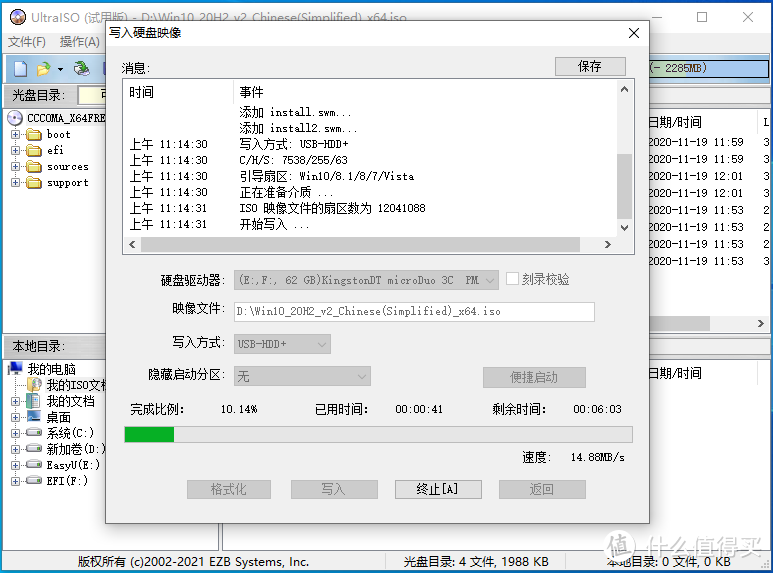The height and width of the screenshot is (573, 773).
Task: Open the folder icon in the UltraISO toolbar
Action: [x=43, y=69]
